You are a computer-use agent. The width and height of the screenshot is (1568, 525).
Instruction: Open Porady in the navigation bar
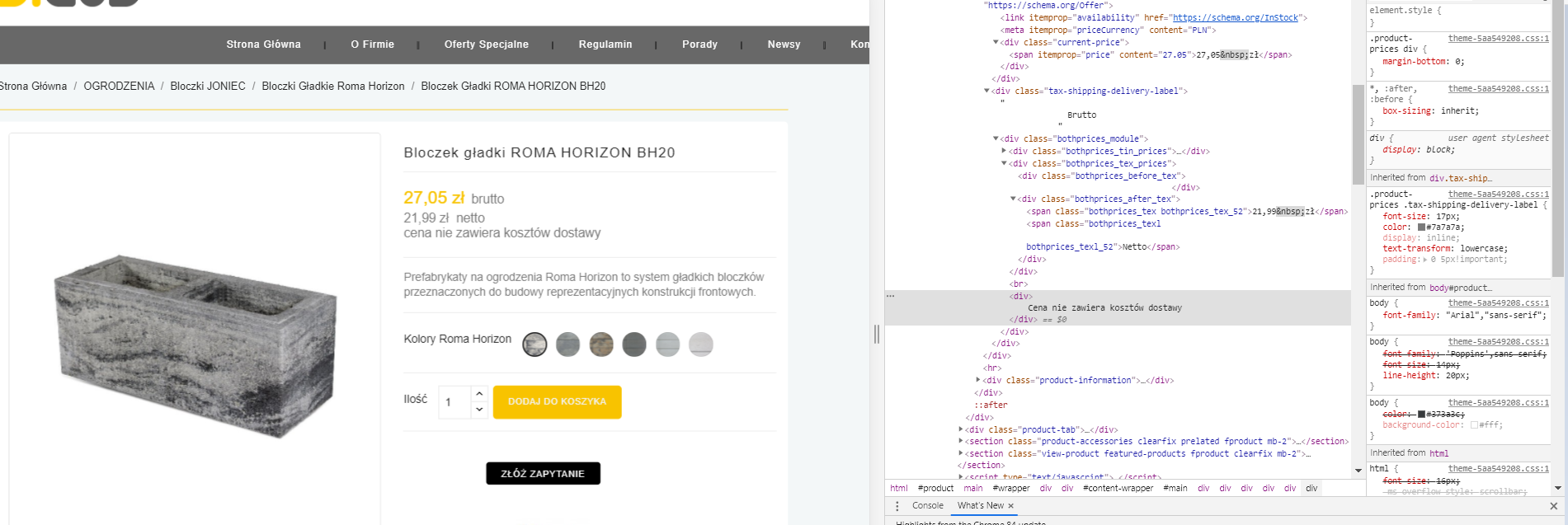click(699, 45)
